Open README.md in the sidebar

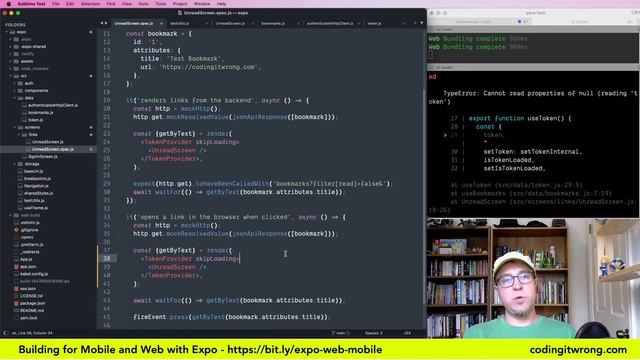pyautogui.click(x=32, y=311)
